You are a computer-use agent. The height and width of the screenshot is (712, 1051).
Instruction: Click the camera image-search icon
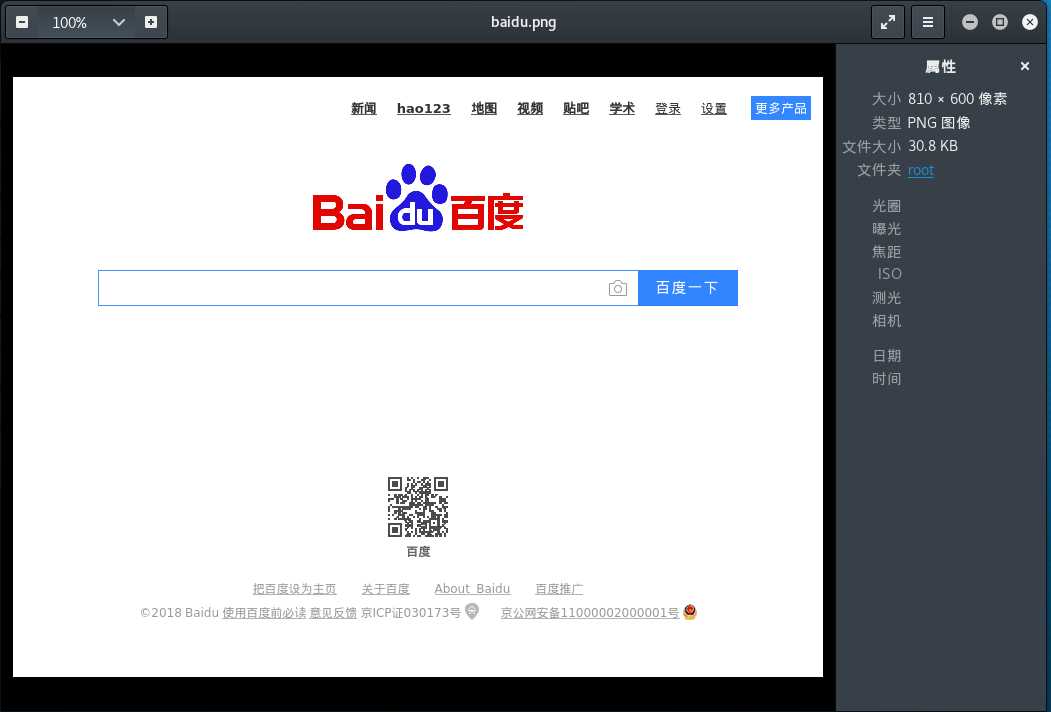tap(618, 288)
